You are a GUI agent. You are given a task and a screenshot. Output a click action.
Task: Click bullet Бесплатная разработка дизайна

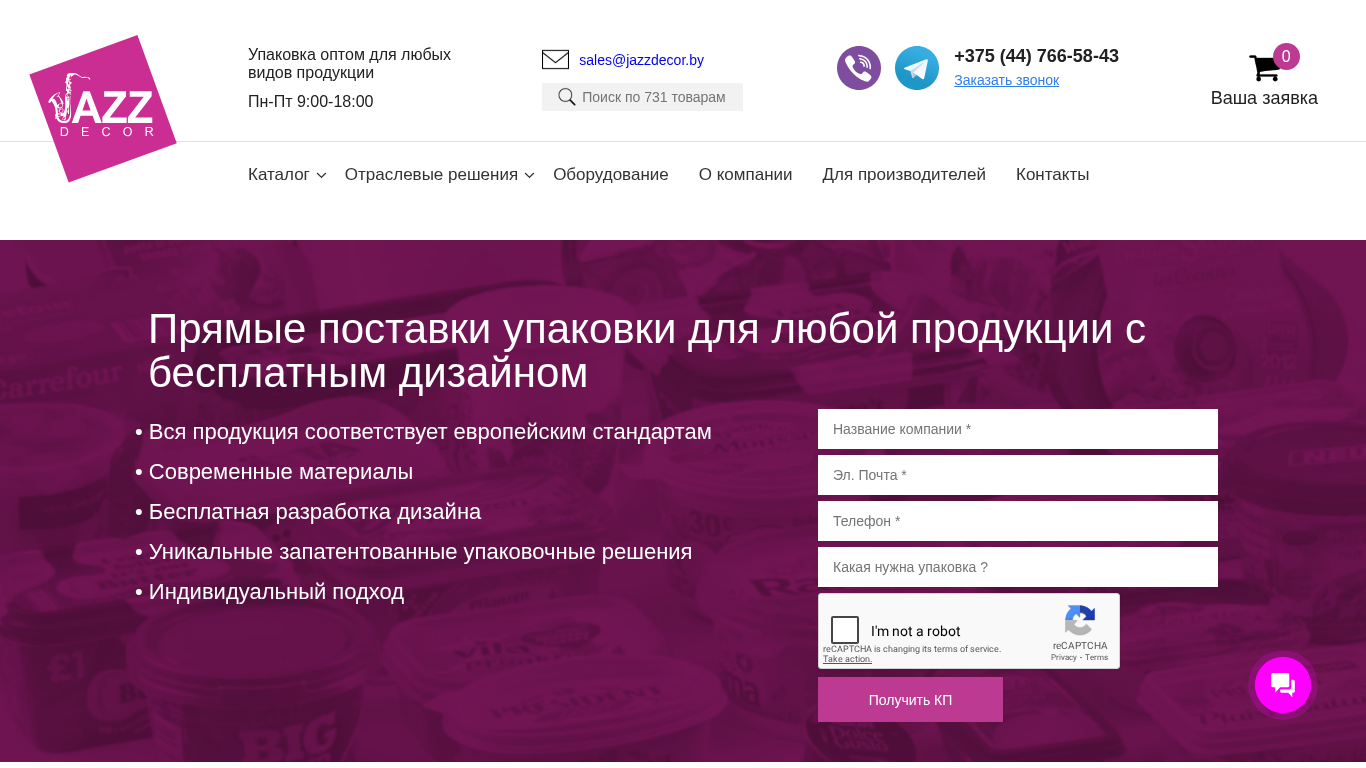[308, 512]
